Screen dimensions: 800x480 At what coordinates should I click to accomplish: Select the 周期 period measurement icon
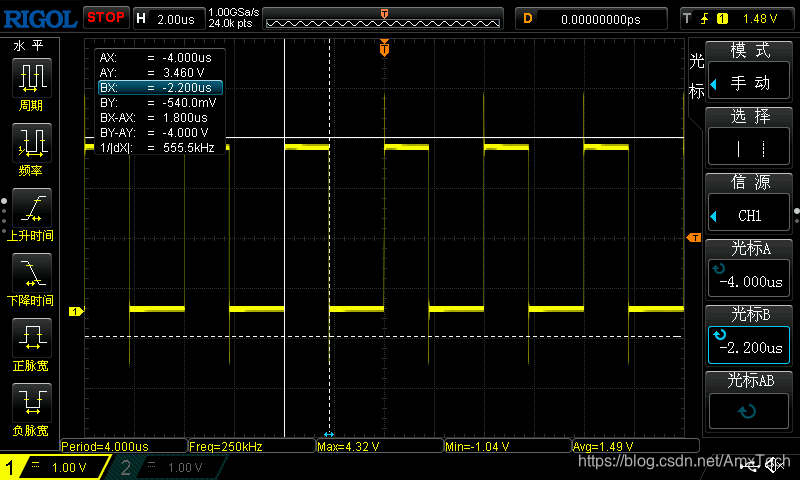(x=32, y=78)
